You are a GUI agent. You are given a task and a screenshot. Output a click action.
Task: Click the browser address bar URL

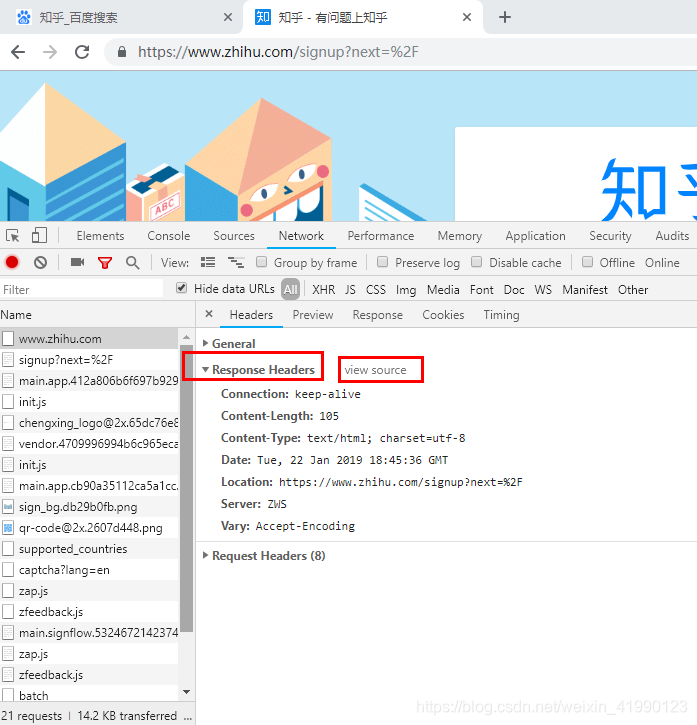(x=278, y=52)
